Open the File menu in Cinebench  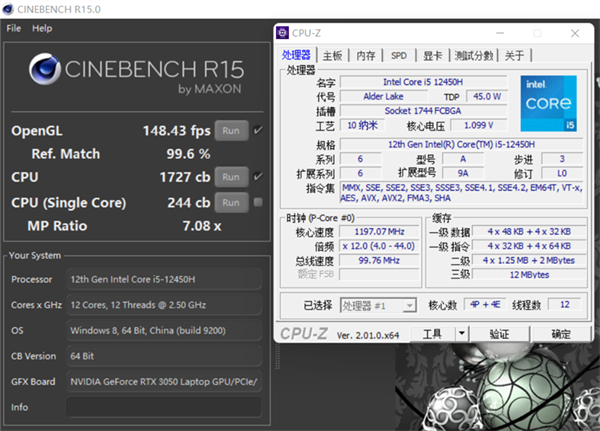pyautogui.click(x=14, y=28)
